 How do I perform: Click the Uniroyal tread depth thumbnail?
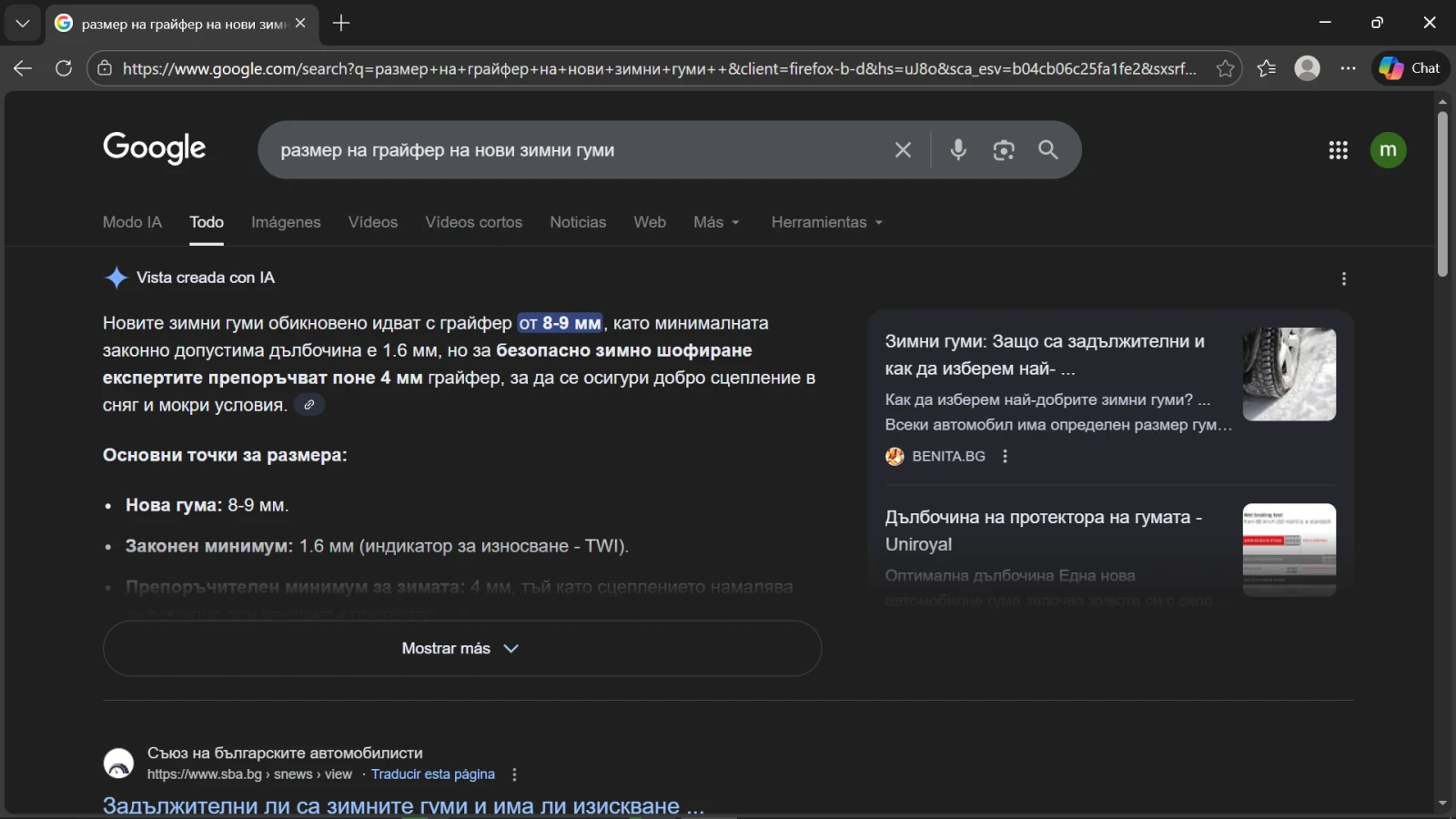(x=1289, y=550)
